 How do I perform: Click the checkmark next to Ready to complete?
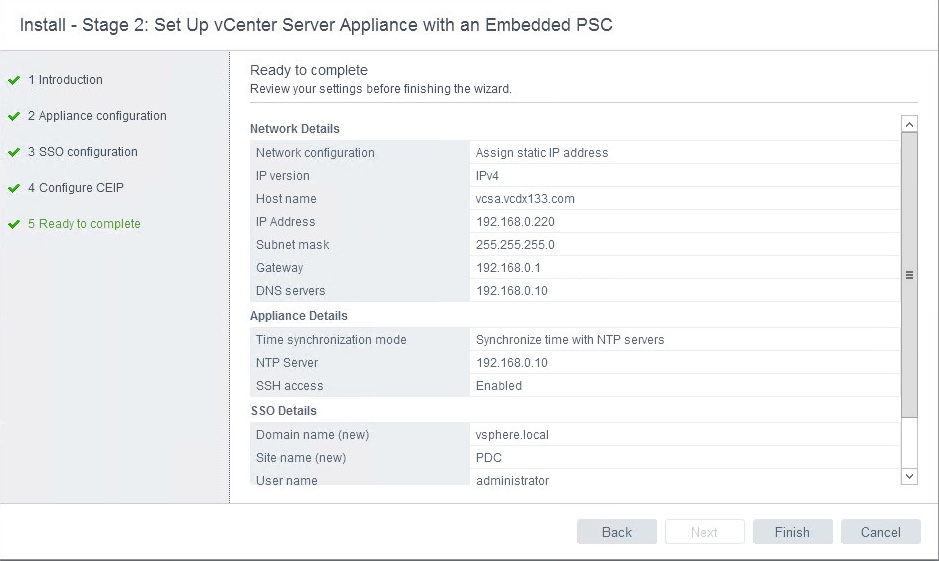[14, 224]
